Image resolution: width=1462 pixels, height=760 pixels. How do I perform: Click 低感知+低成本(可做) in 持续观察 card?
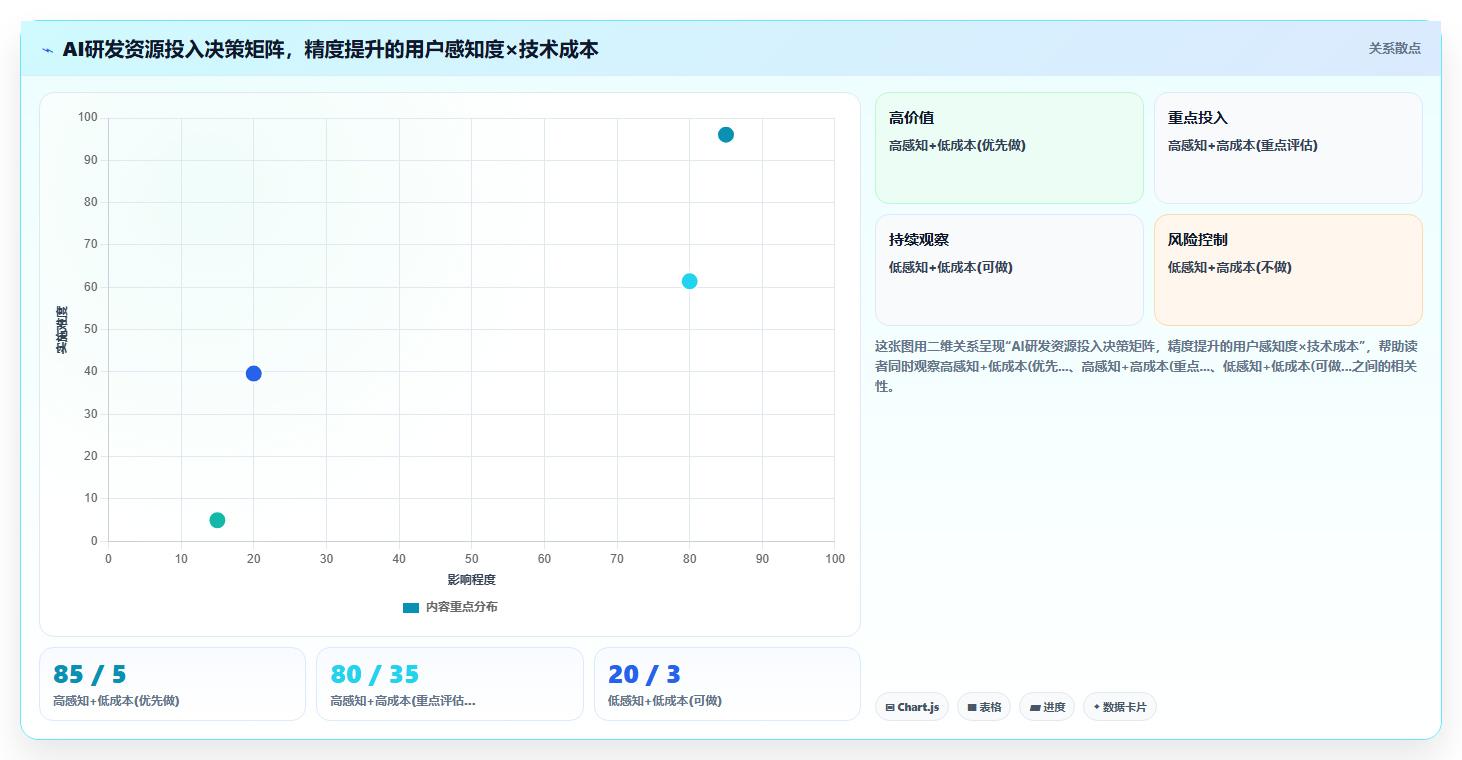[x=951, y=267]
